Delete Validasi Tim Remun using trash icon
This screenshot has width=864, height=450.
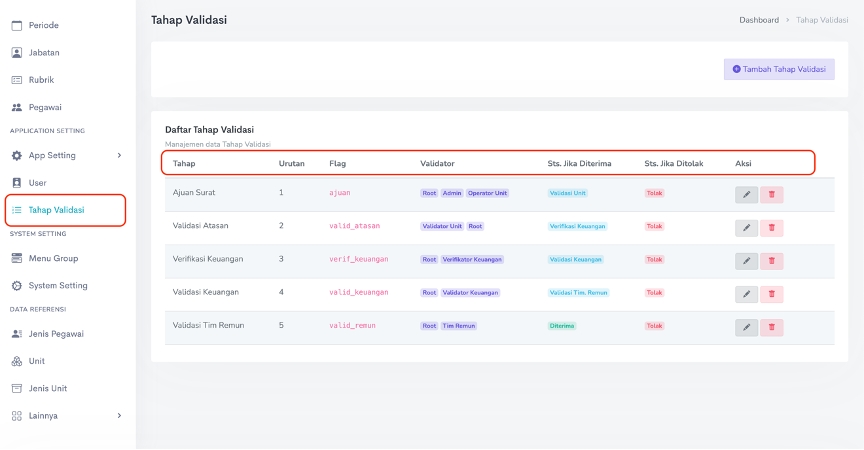771,327
